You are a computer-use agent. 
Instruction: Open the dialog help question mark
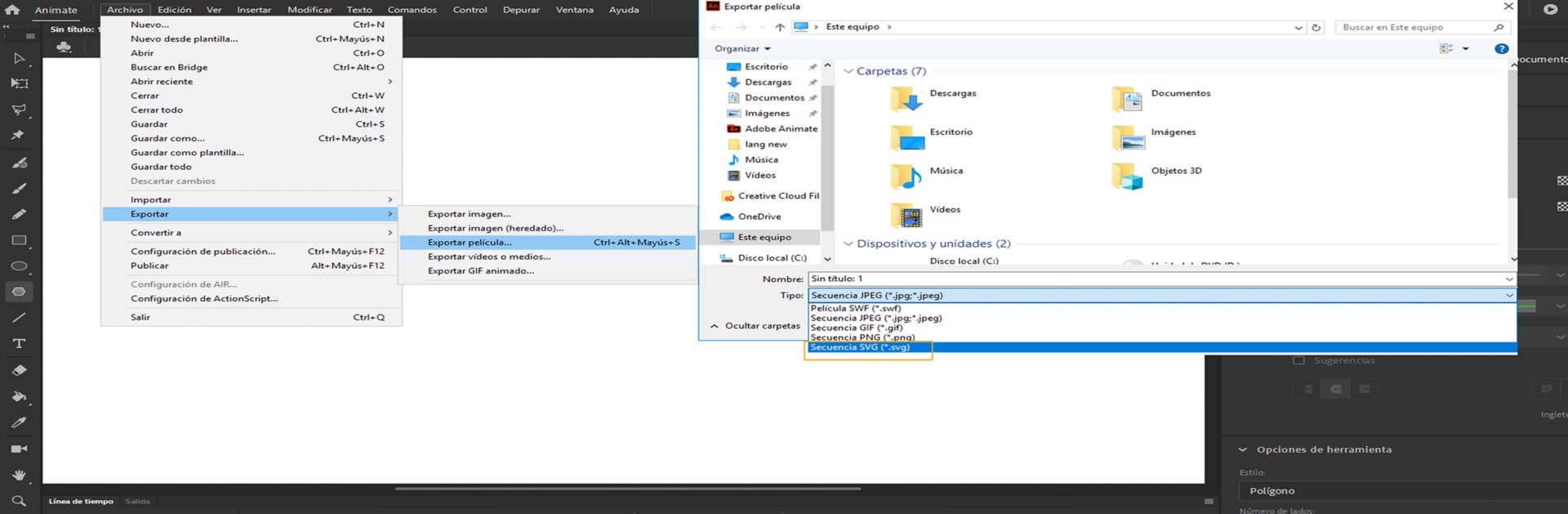pyautogui.click(x=1501, y=49)
